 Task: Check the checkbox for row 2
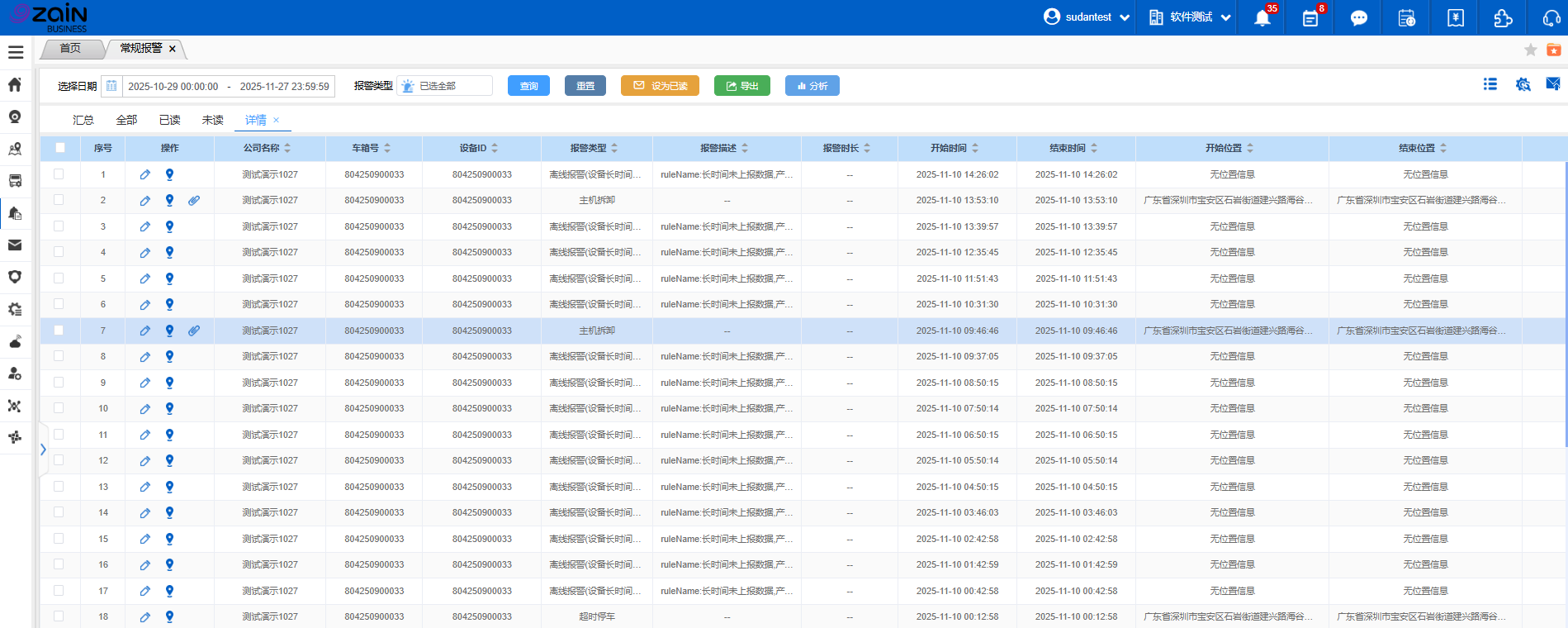[x=59, y=200]
